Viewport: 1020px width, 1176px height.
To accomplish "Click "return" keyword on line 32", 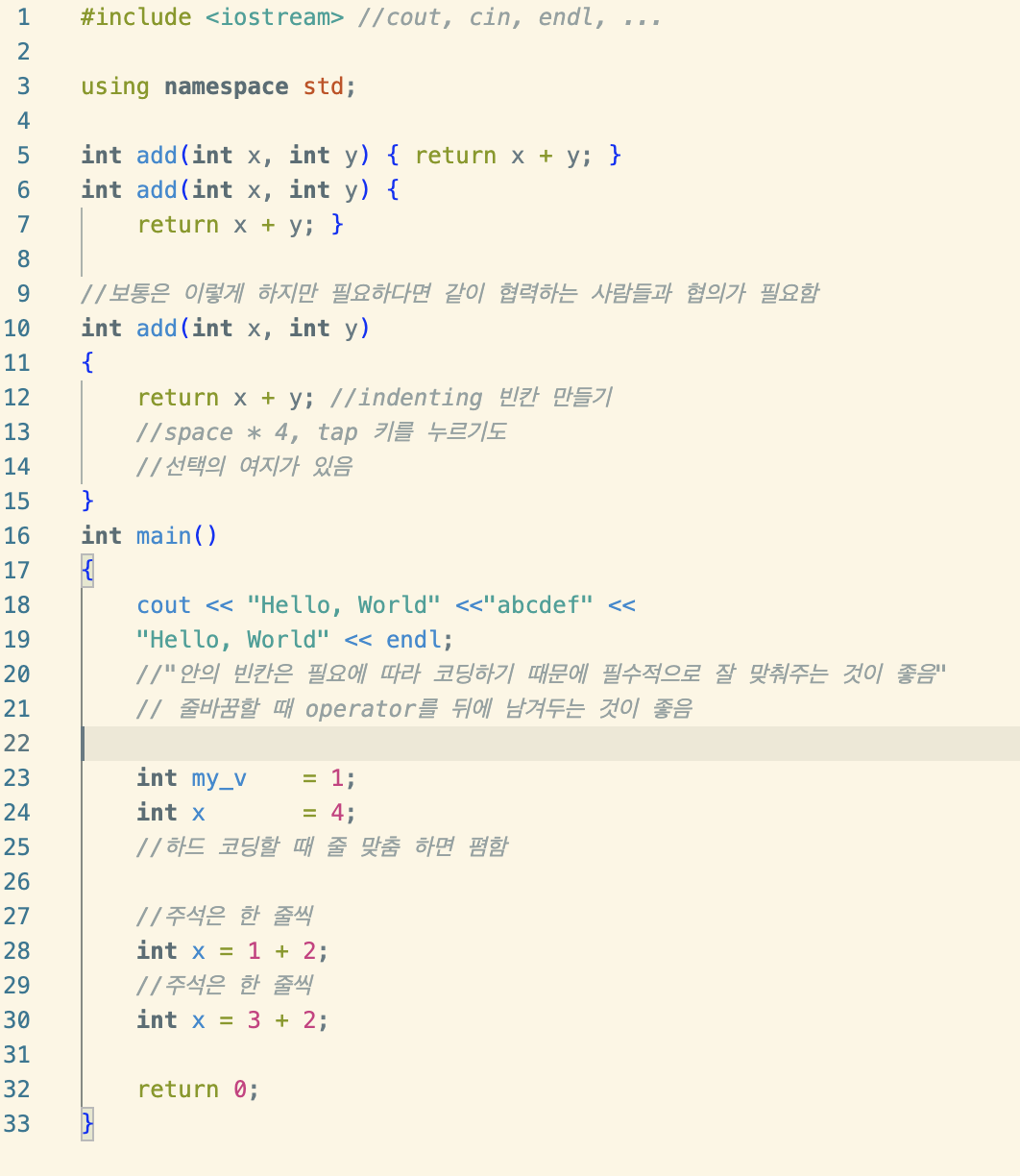I will point(179,1090).
